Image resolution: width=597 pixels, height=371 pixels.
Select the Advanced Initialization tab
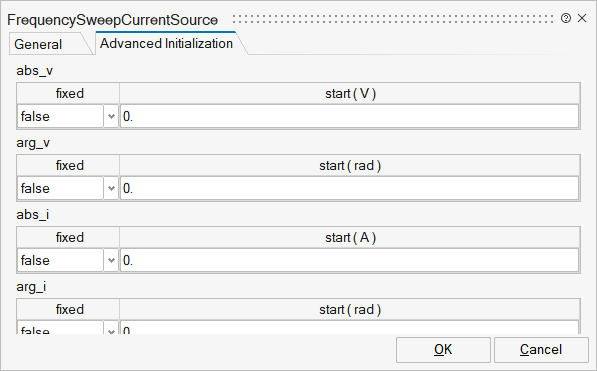[x=166, y=43]
